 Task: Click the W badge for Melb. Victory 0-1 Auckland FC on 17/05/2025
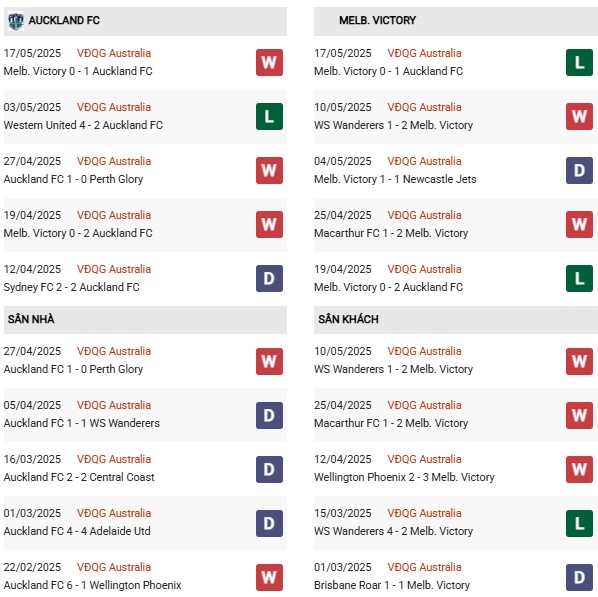pos(269,63)
